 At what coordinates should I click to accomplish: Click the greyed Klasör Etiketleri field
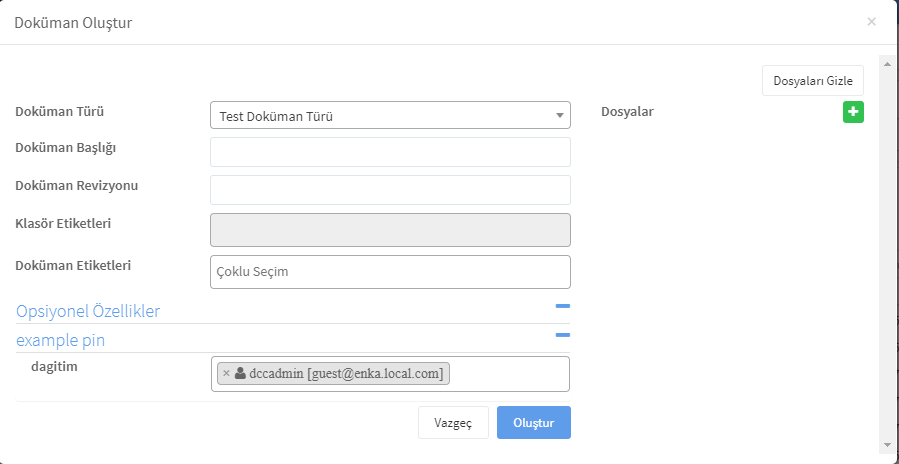[390, 230]
